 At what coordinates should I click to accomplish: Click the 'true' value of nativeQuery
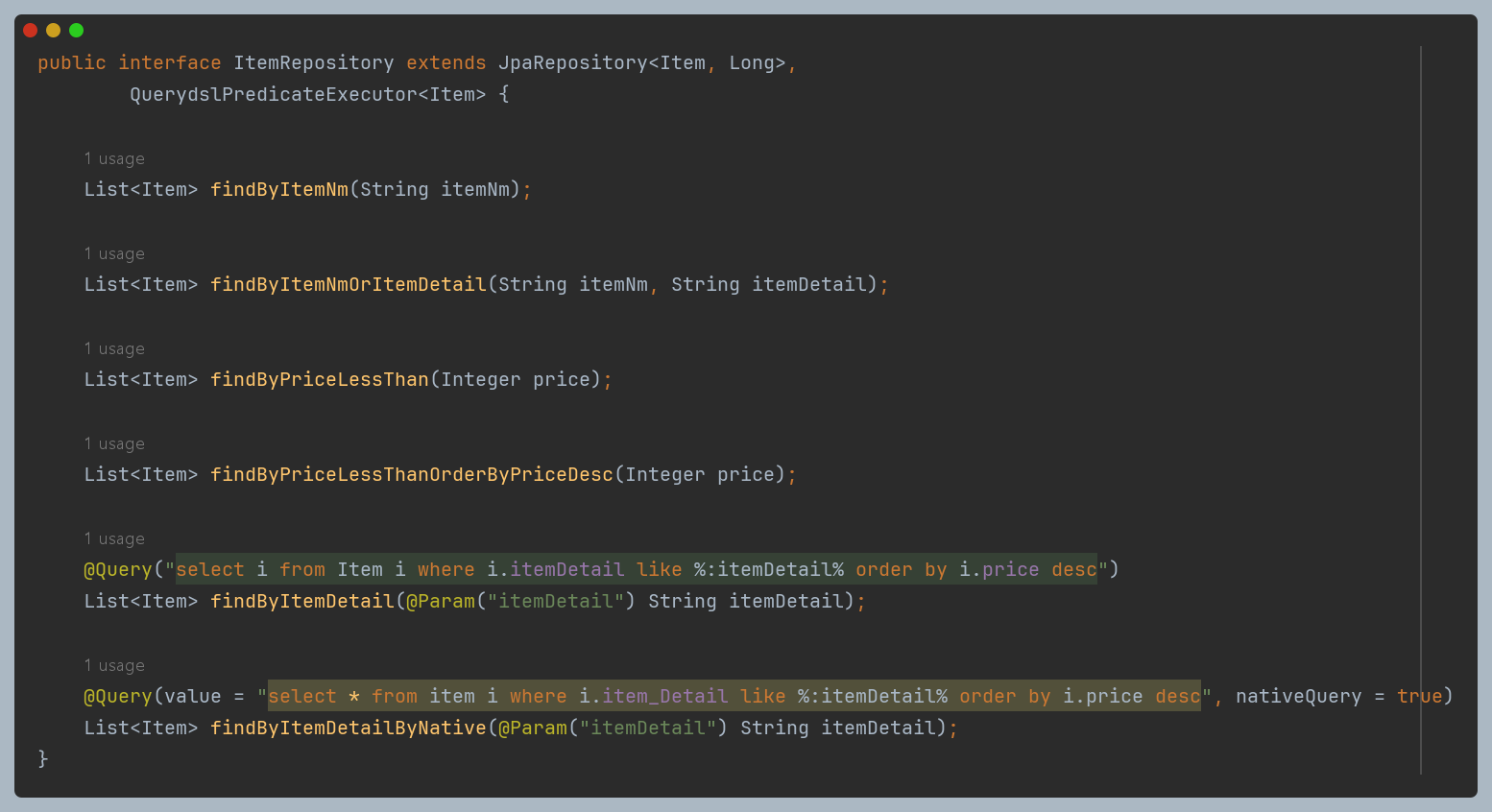1420,696
